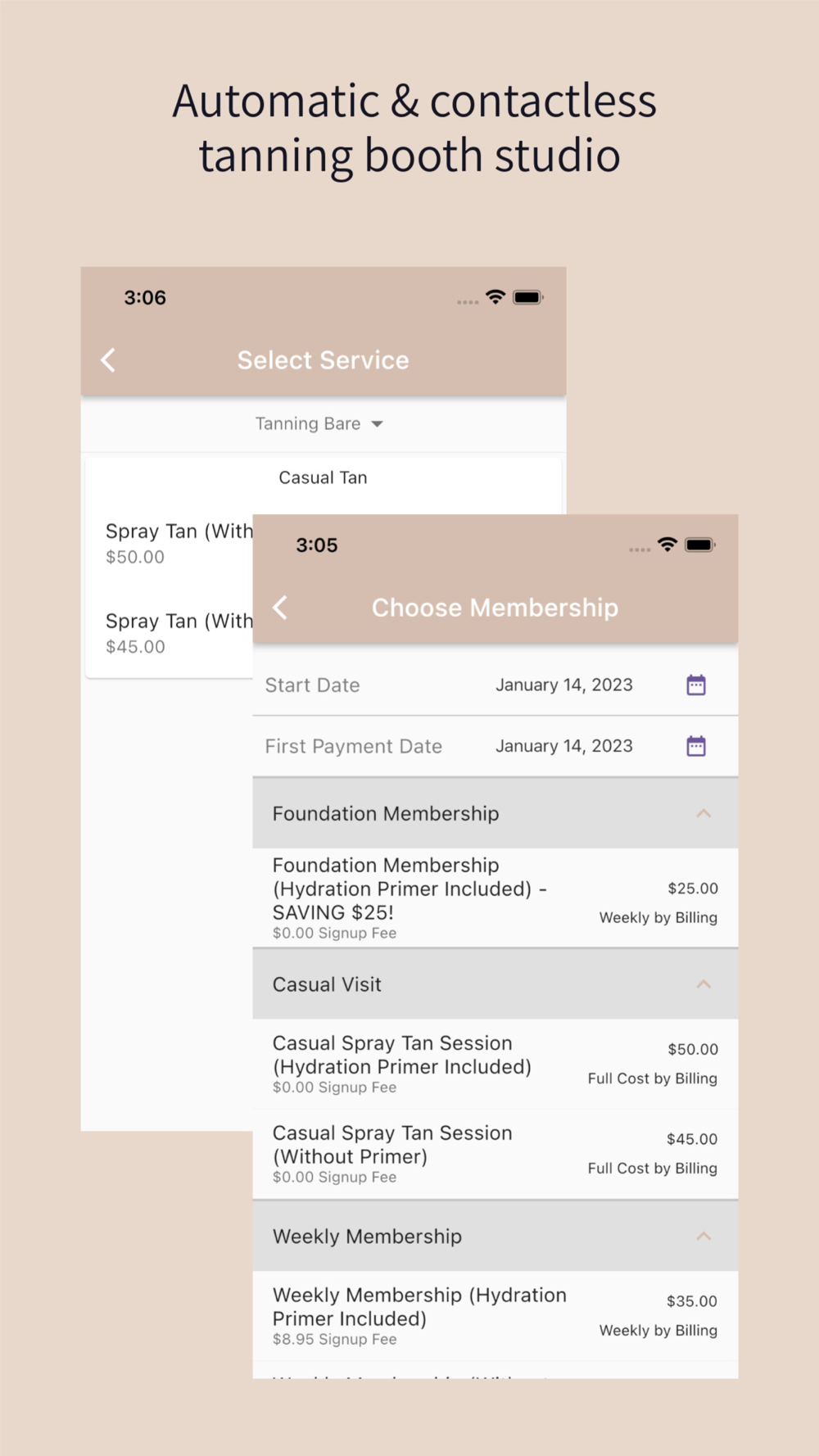The width and height of the screenshot is (819, 1456).
Task: Tap battery icon in Select Service status bar
Action: [x=527, y=297]
